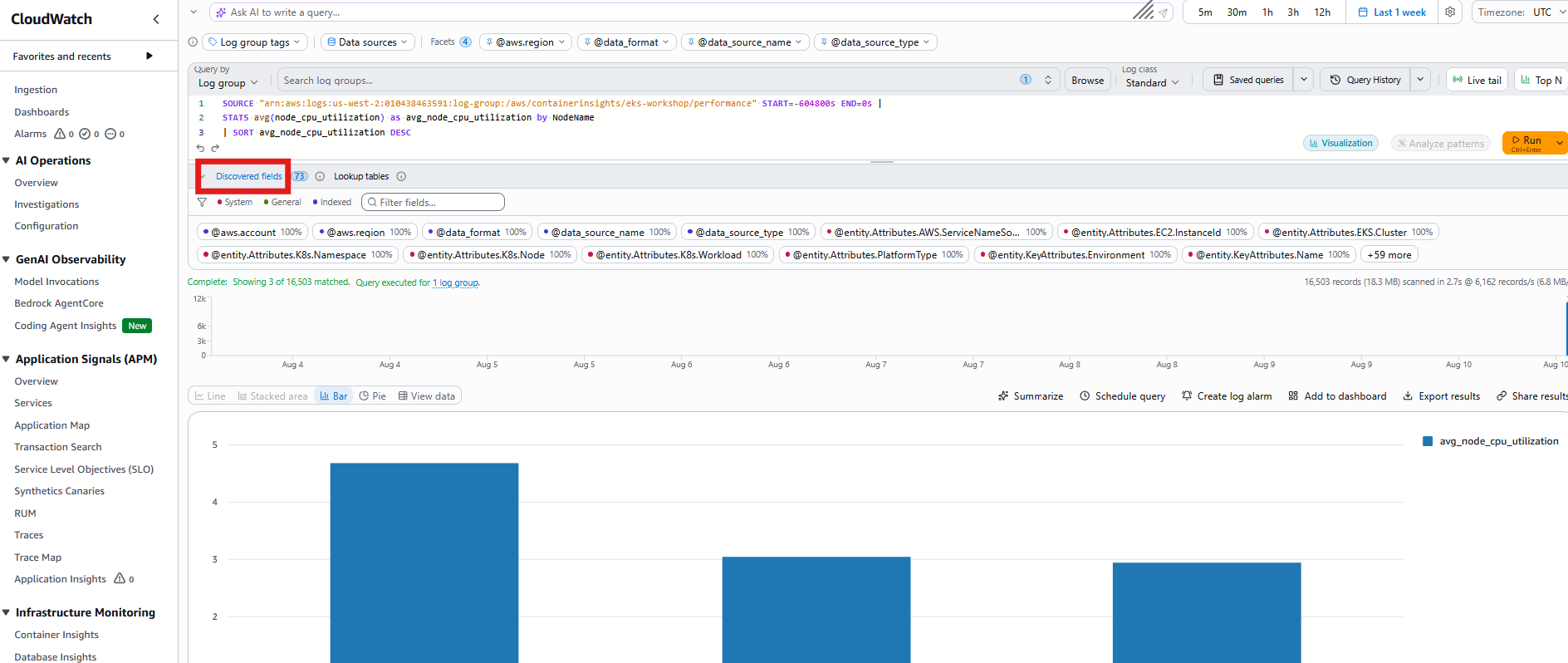Click alarm triangle icon beside Application Insights
The width and height of the screenshot is (1568, 663).
pyautogui.click(x=120, y=579)
